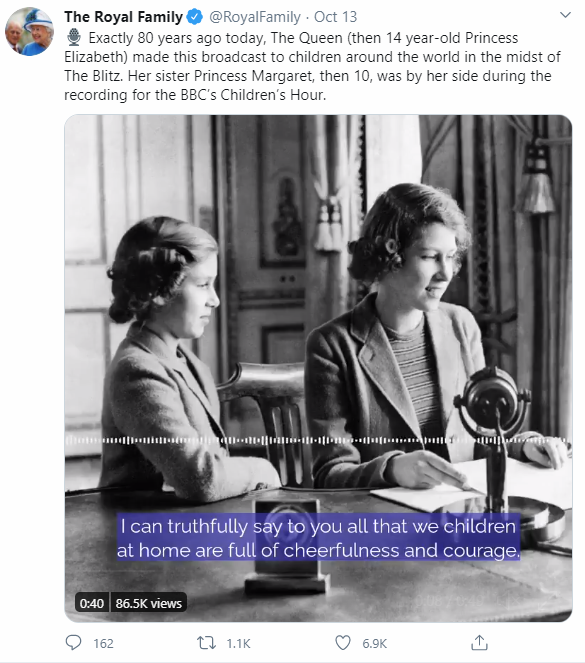The height and width of the screenshot is (663, 585).
Task: Click the microphone emoji in tweet text
Action: (74, 38)
